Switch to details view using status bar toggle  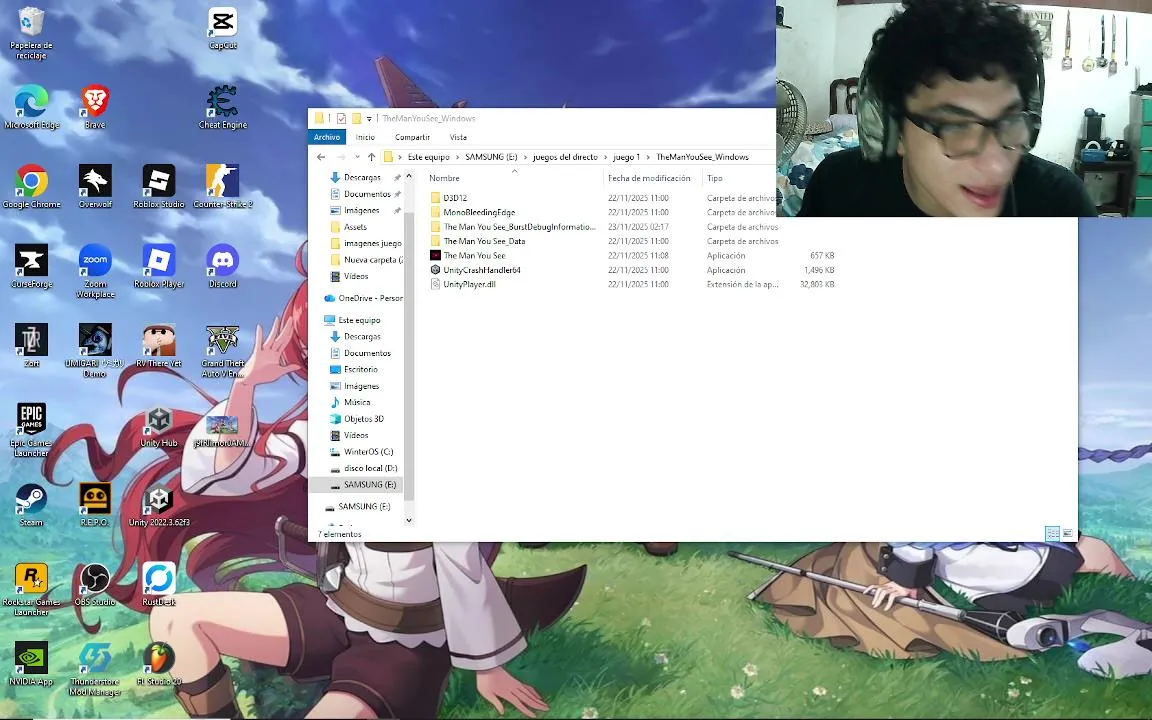[x=1052, y=533]
